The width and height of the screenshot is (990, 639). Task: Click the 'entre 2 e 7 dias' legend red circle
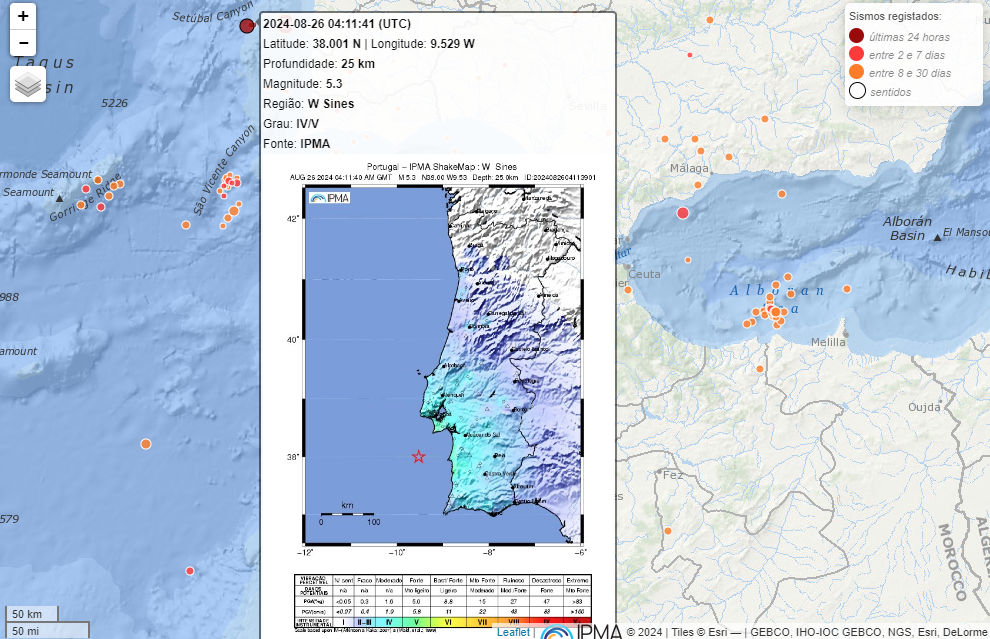pyautogui.click(x=857, y=54)
